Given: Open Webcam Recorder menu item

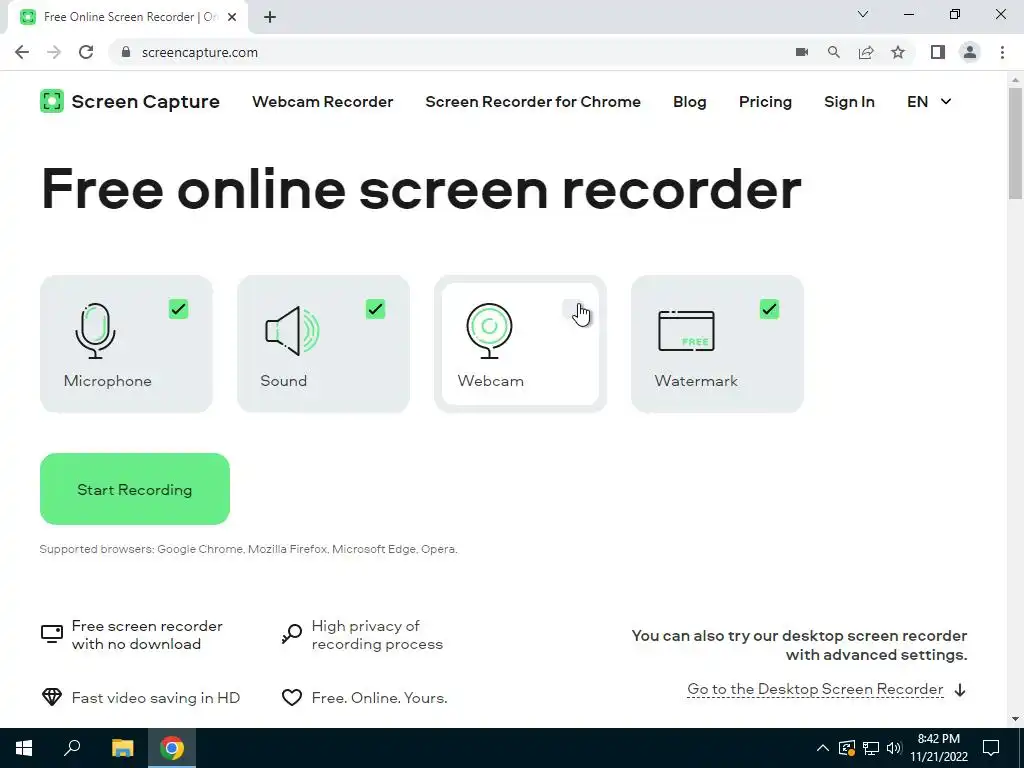Looking at the screenshot, I should [323, 102].
